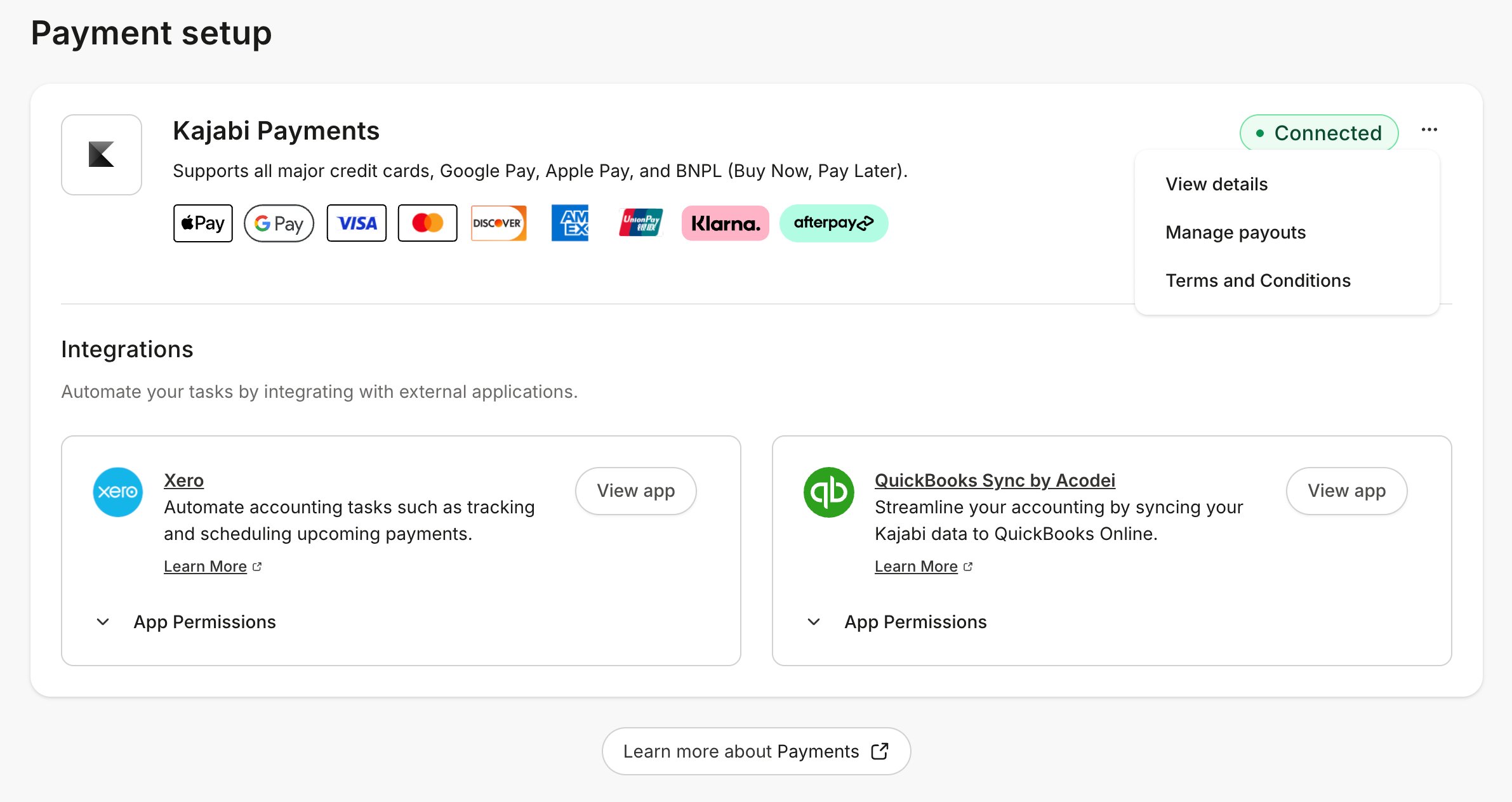
Task: Click the QuickBooks App Permissions label
Action: coord(916,622)
